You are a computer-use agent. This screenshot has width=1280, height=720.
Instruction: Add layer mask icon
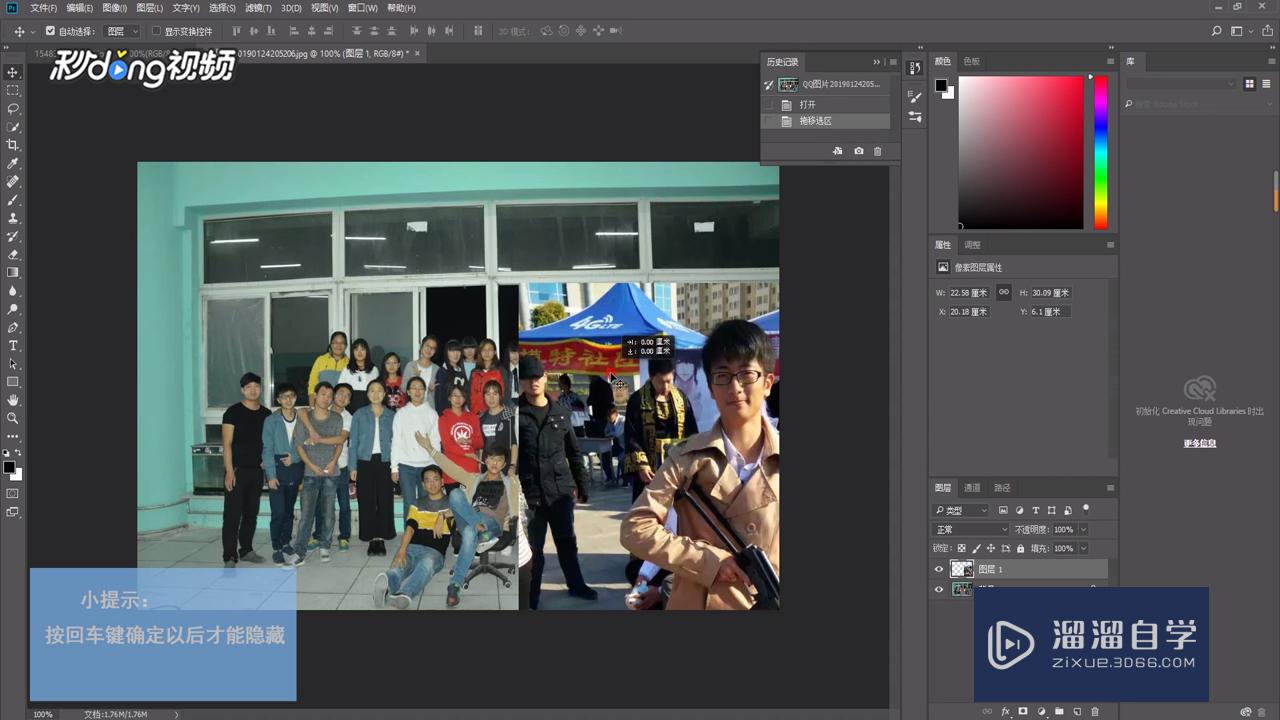pyautogui.click(x=1023, y=711)
